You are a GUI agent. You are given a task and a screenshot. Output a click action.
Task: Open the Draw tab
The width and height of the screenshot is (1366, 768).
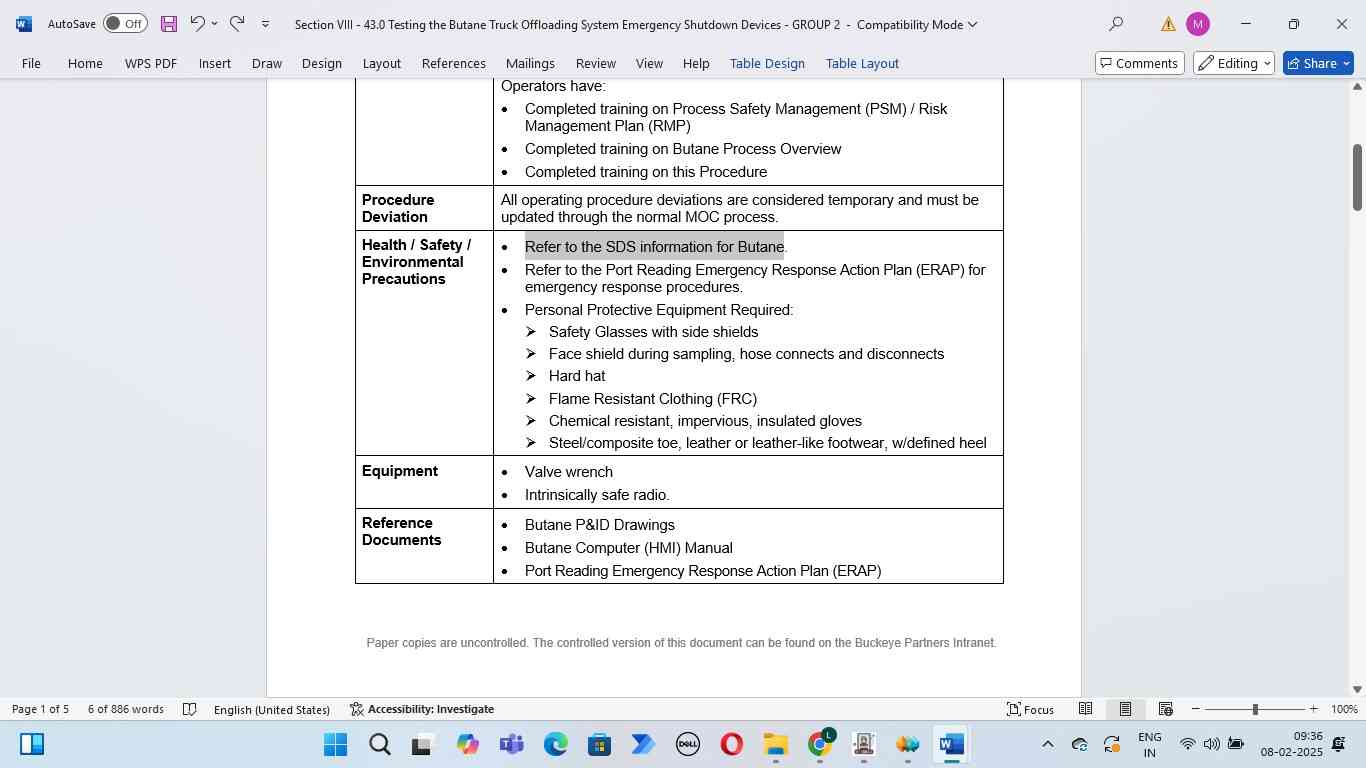[266, 63]
